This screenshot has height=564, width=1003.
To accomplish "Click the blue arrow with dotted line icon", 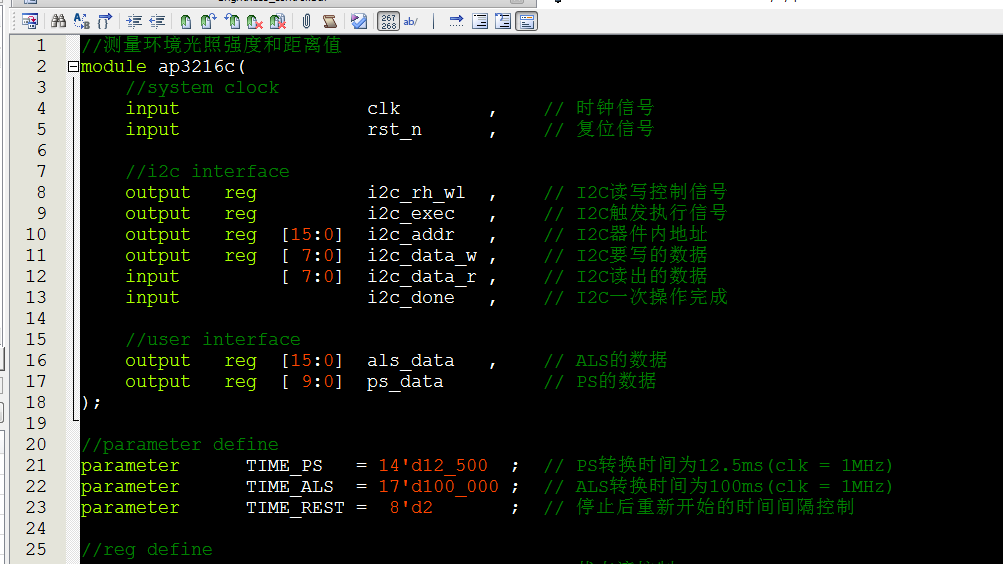I will (x=456, y=21).
